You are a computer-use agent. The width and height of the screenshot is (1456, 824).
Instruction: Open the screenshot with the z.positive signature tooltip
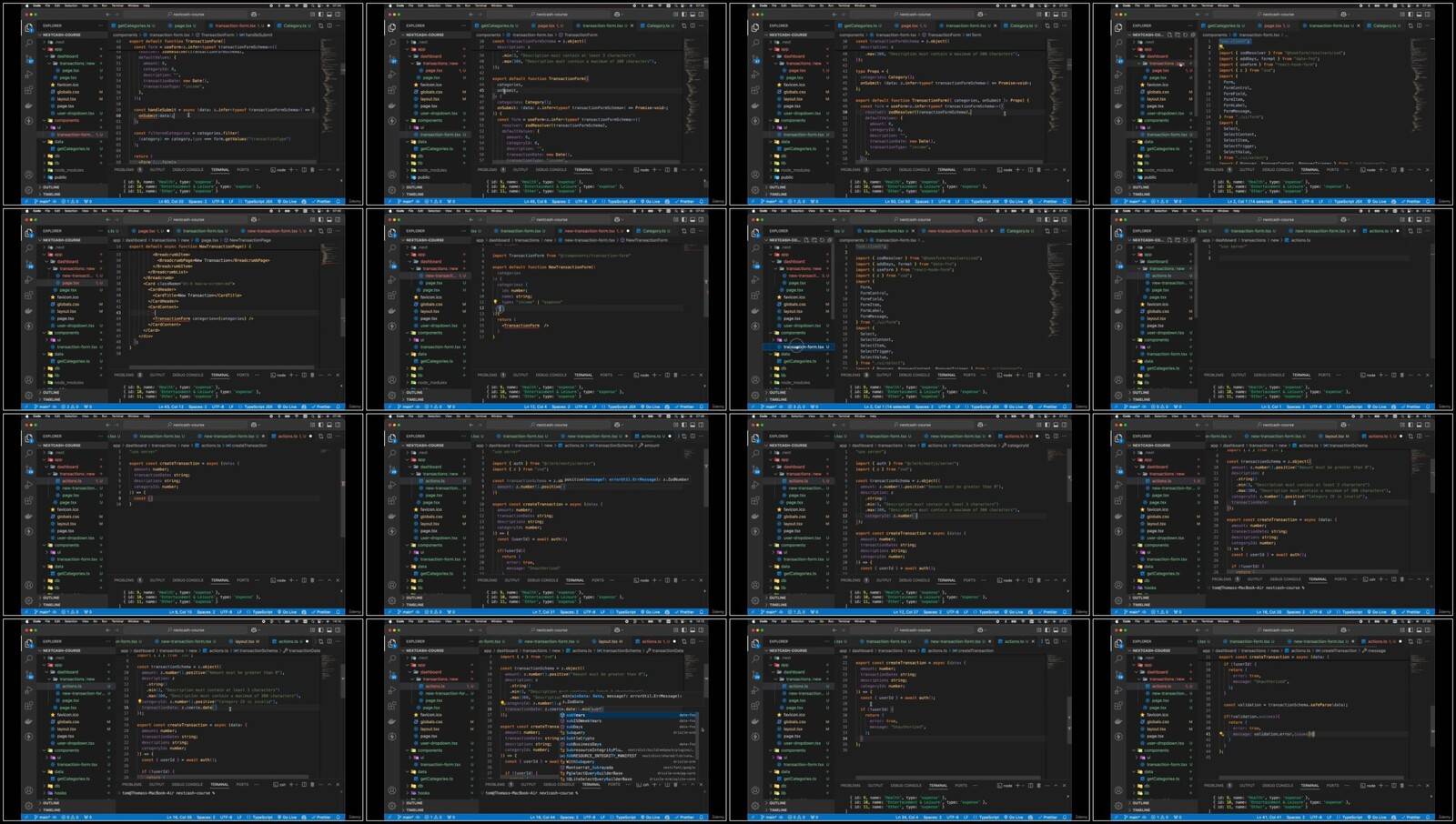[546, 515]
